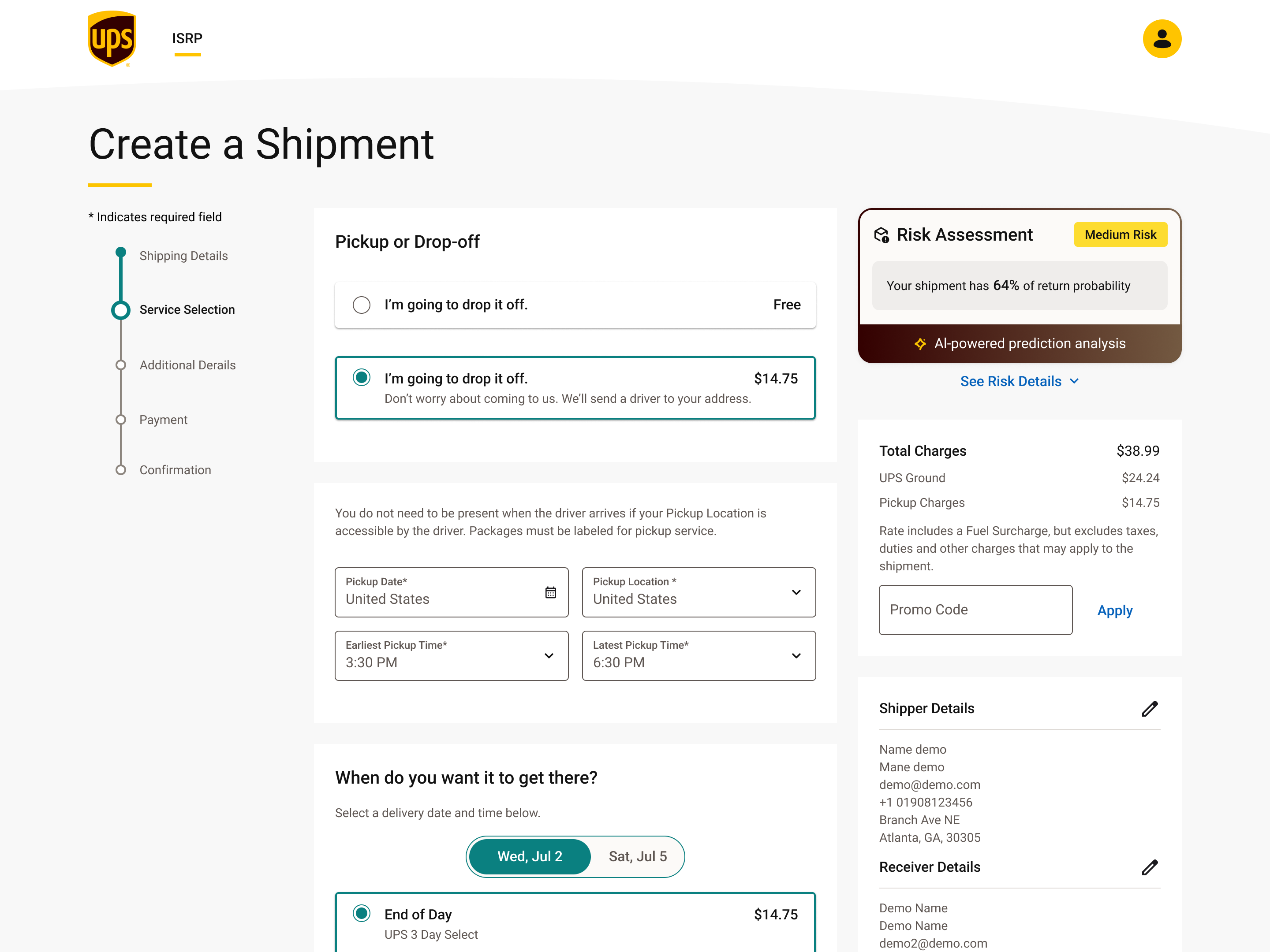This screenshot has width=1270, height=952.
Task: Click the UPS shield logo
Action: click(x=112, y=38)
